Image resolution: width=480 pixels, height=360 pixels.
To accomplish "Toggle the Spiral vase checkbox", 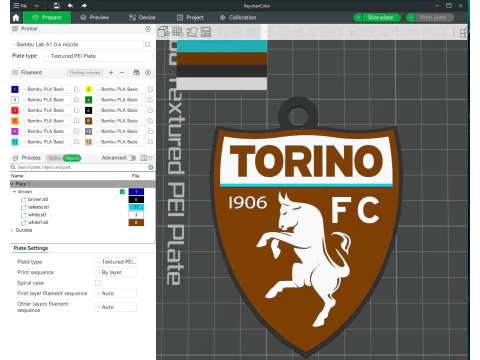I will [x=98, y=283].
